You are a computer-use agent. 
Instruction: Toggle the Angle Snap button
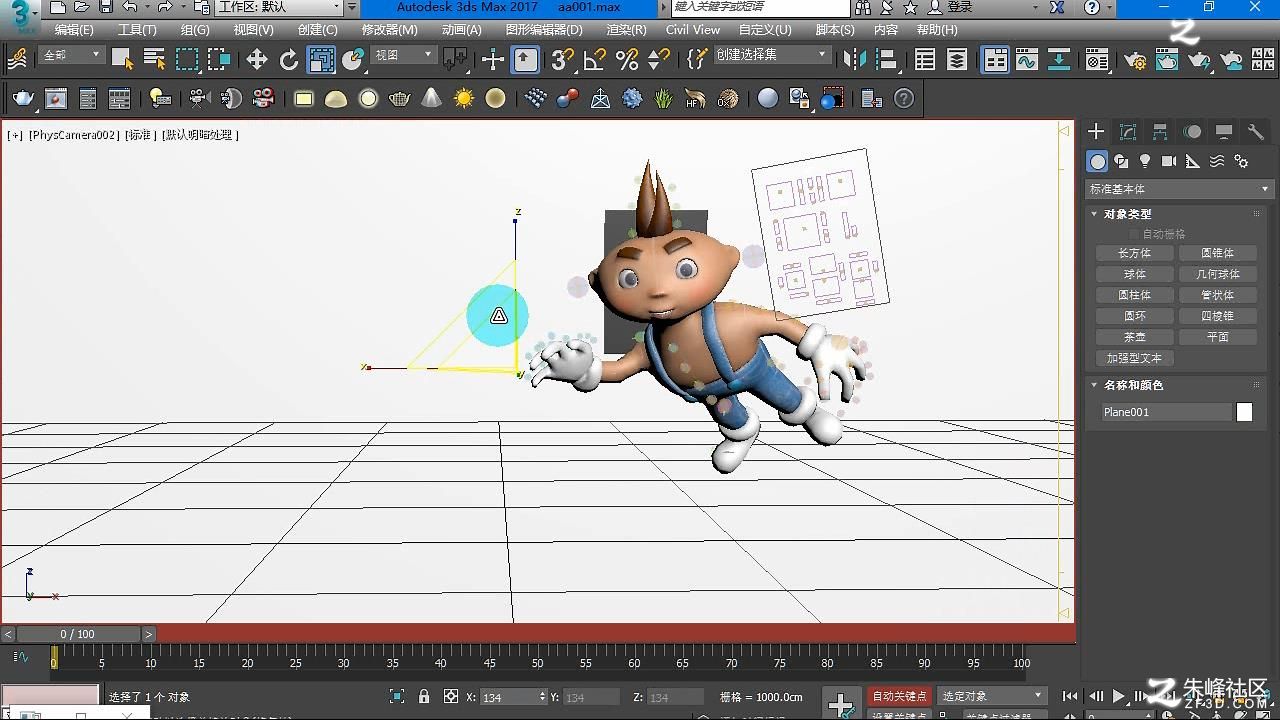click(595, 59)
